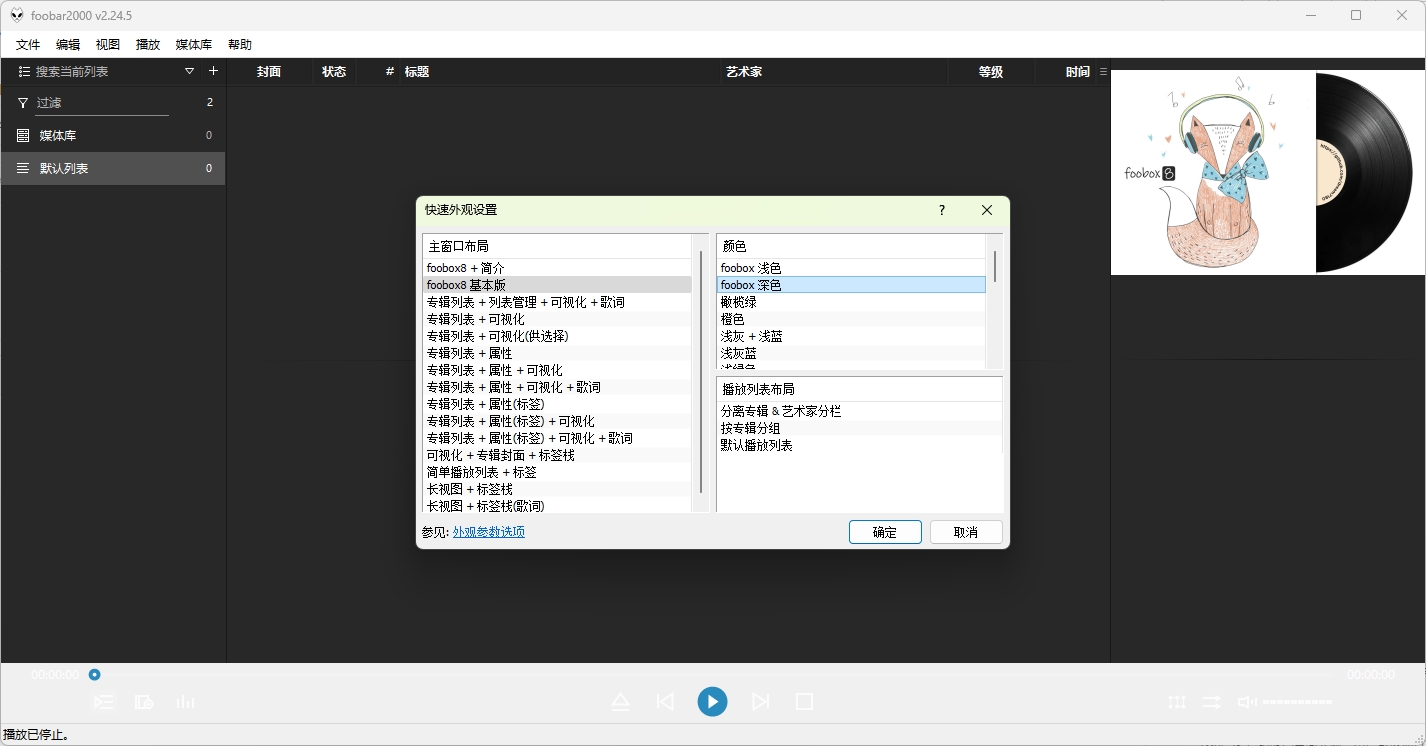This screenshot has width=1426, height=746.
Task: Select layout '专辑列表 + 列表管理 + 可视化 + 歌词'
Action: point(557,302)
